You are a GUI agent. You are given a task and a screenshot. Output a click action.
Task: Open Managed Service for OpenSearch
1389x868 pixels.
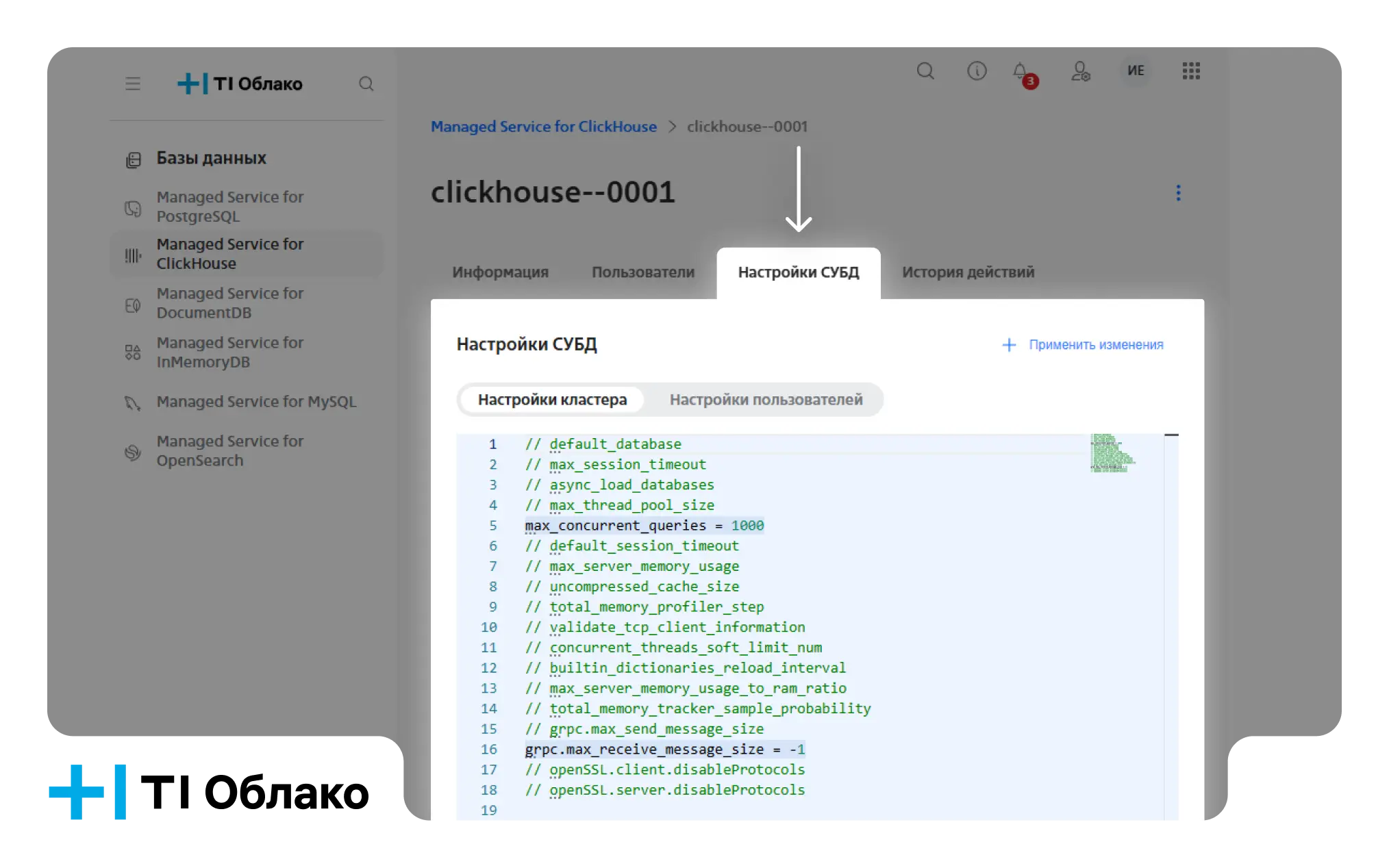pyautogui.click(x=246, y=450)
